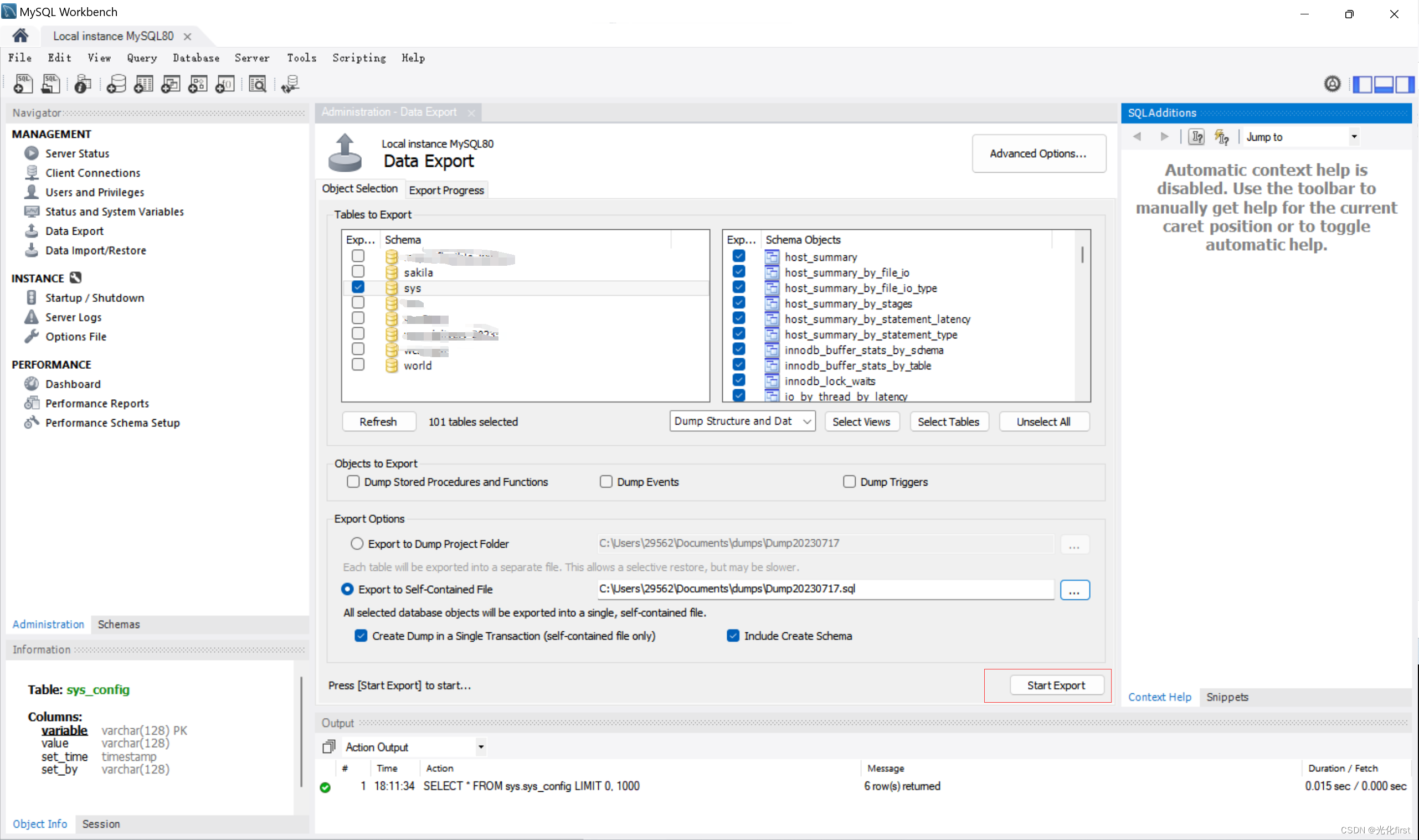Open SQL script file icon
Image resolution: width=1419 pixels, height=840 pixels.
[51, 84]
